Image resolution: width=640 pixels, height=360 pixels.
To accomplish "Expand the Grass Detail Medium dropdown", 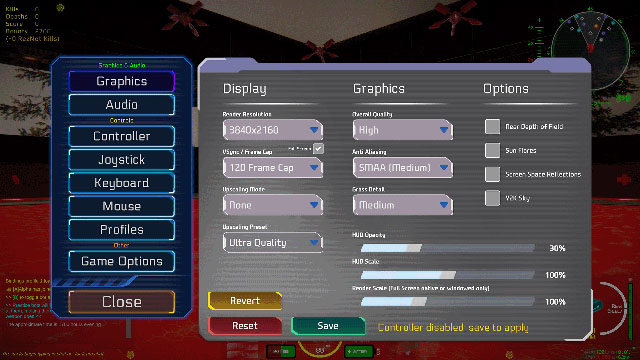I will 403,205.
